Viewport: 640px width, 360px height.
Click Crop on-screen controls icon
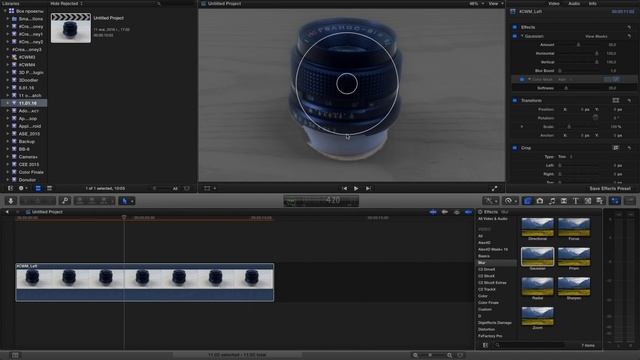pyautogui.click(x=616, y=148)
